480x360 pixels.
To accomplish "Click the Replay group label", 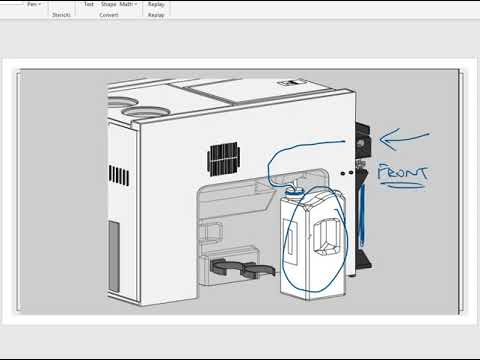I will click(x=156, y=15).
